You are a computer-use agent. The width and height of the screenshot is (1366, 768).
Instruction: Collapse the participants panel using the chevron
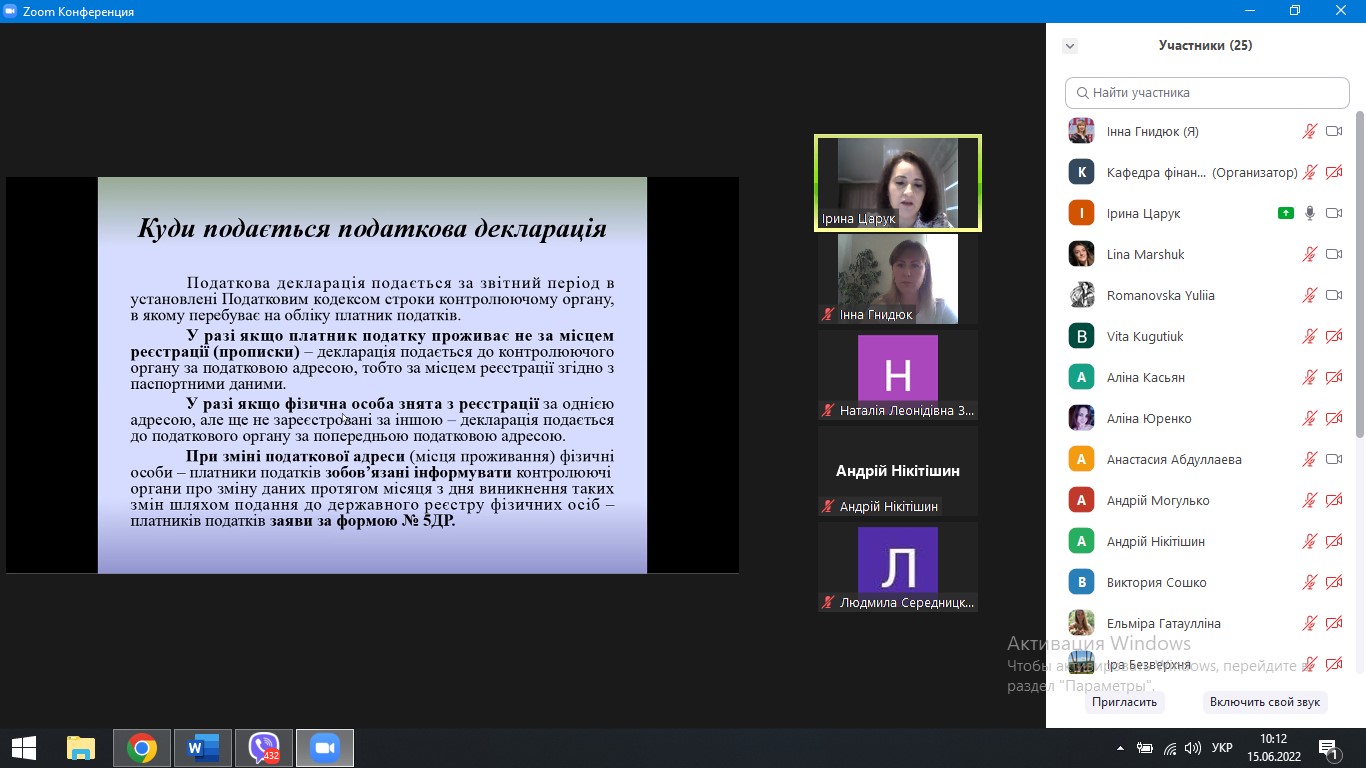tap(1070, 46)
